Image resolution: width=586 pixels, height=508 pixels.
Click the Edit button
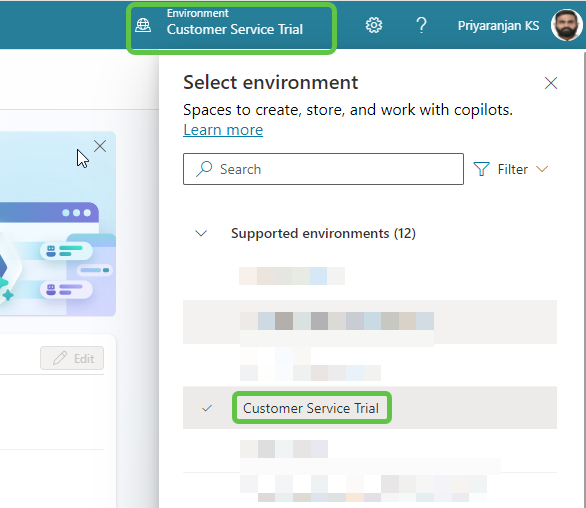tap(72, 358)
